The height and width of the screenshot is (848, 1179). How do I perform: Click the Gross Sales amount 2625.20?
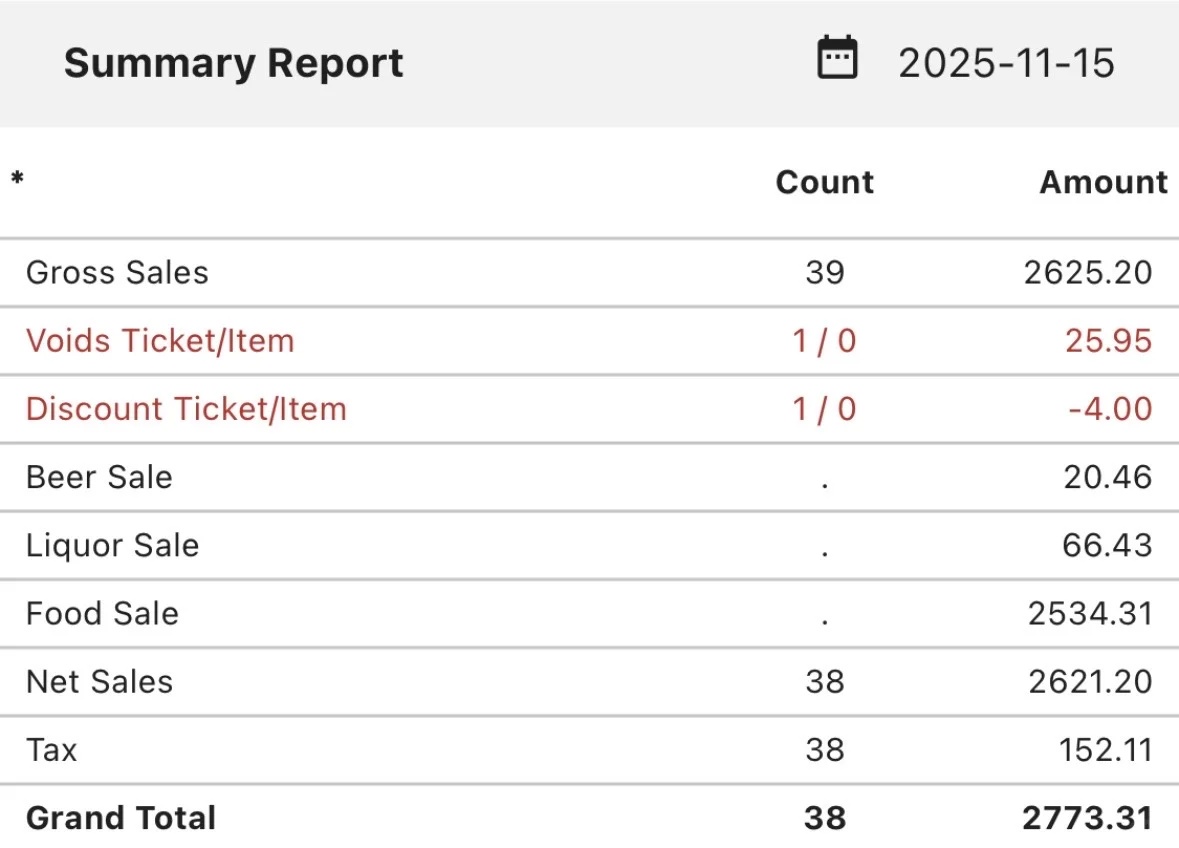pyautogui.click(x=1087, y=273)
